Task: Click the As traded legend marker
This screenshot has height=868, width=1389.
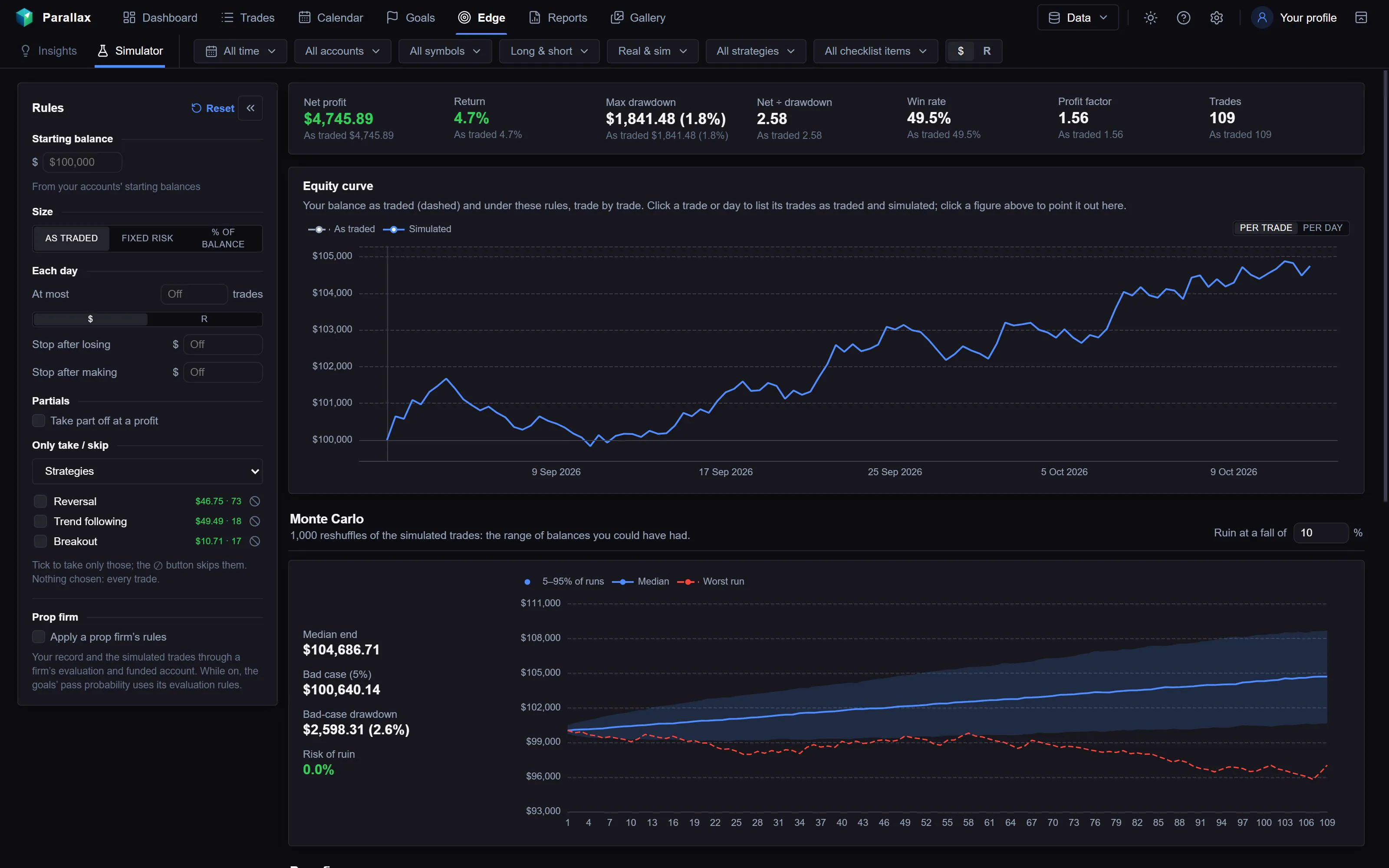Action: pos(319,229)
